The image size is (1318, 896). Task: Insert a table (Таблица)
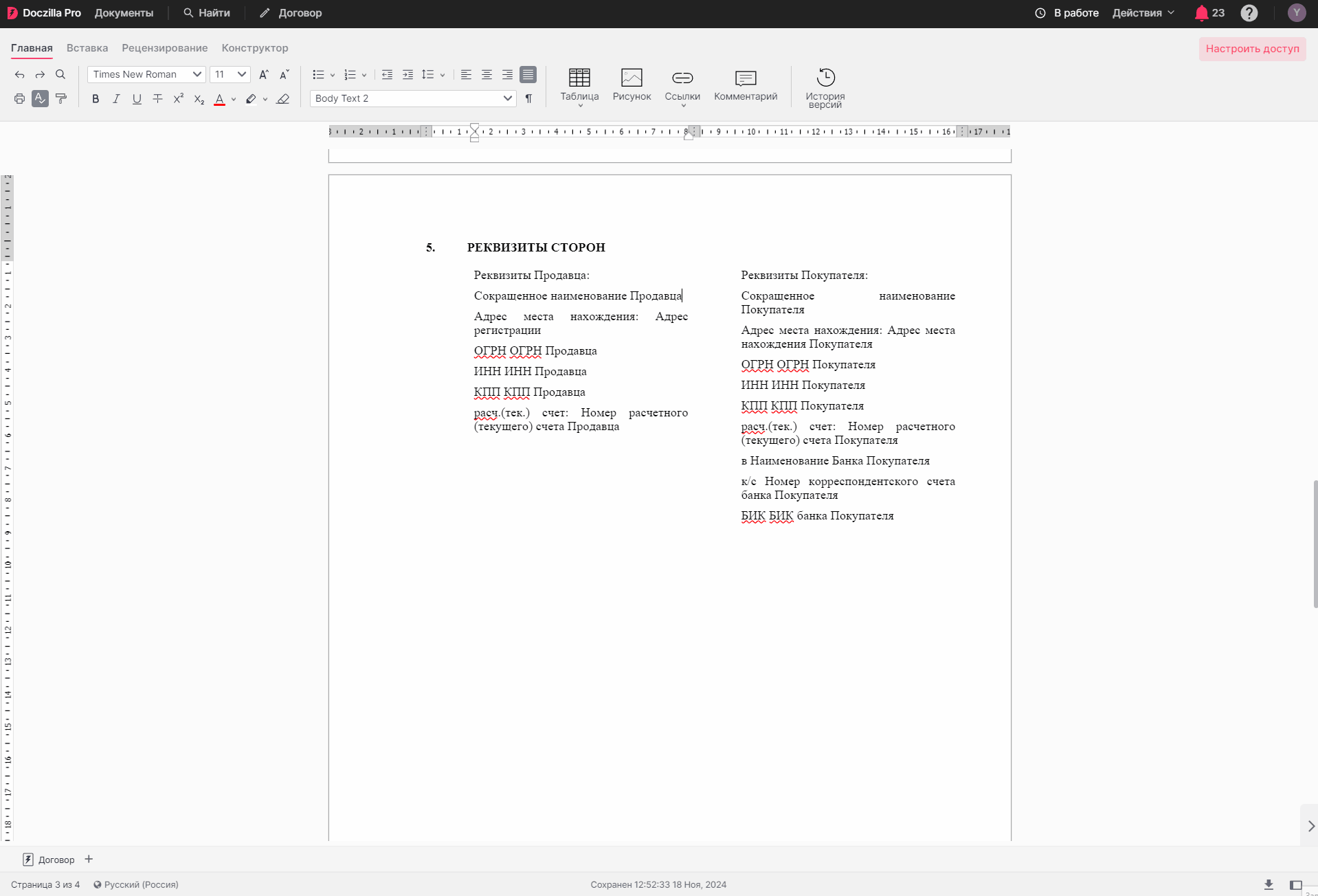coord(579,87)
